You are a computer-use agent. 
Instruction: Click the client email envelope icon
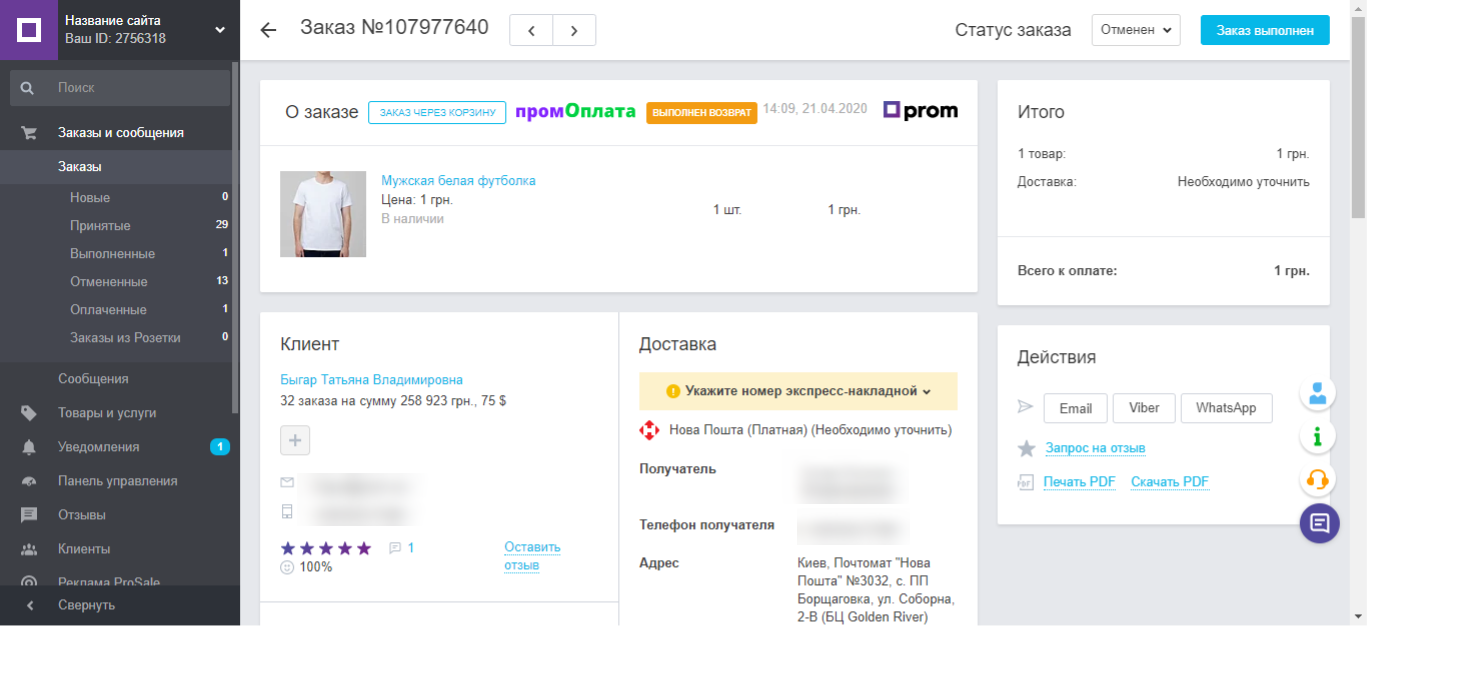point(288,483)
